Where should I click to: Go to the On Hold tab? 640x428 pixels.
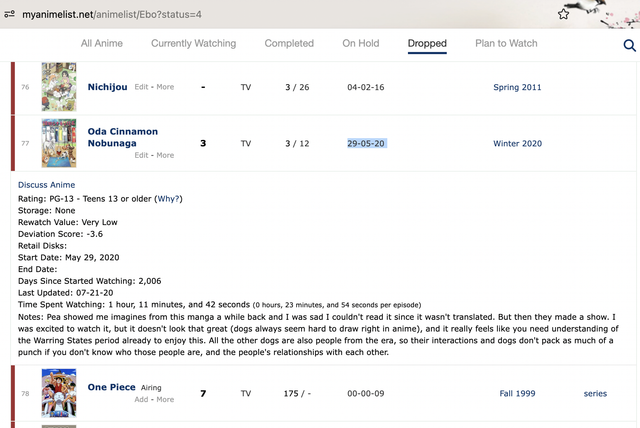pyautogui.click(x=361, y=44)
